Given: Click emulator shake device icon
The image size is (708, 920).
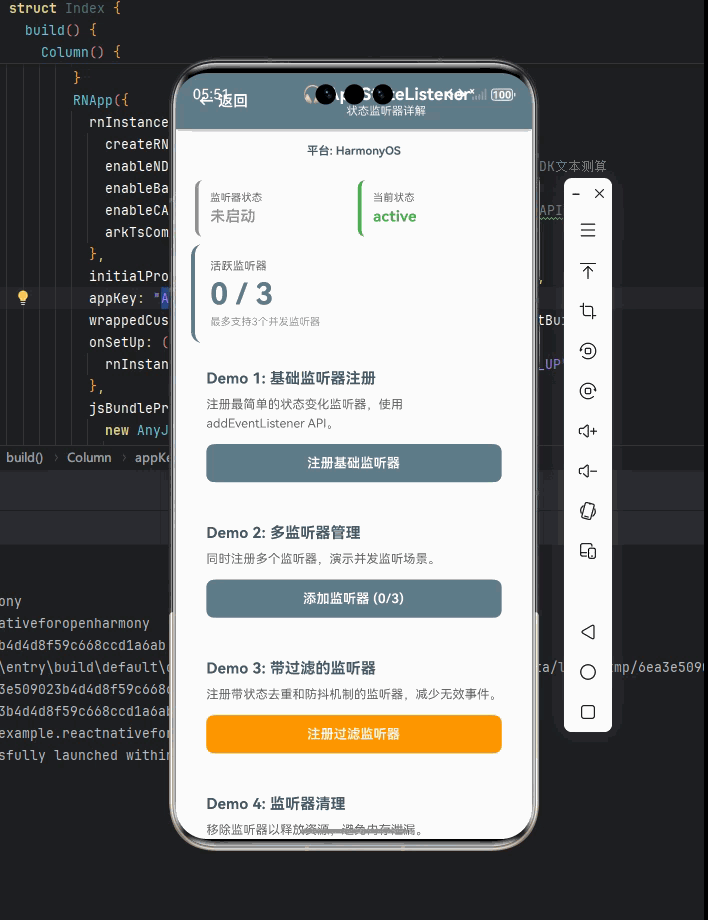Looking at the screenshot, I should (588, 511).
